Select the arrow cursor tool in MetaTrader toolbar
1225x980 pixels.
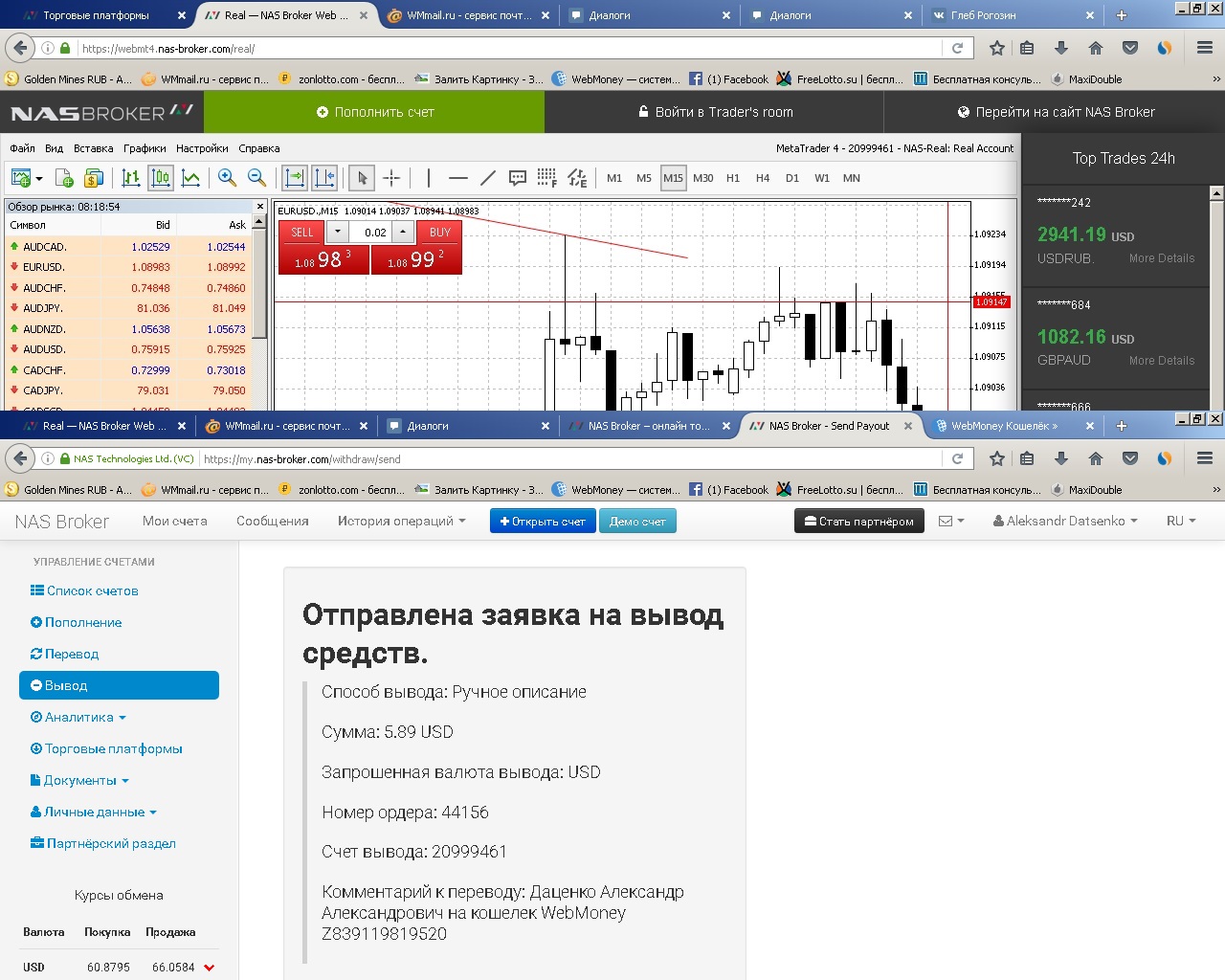[x=362, y=178]
